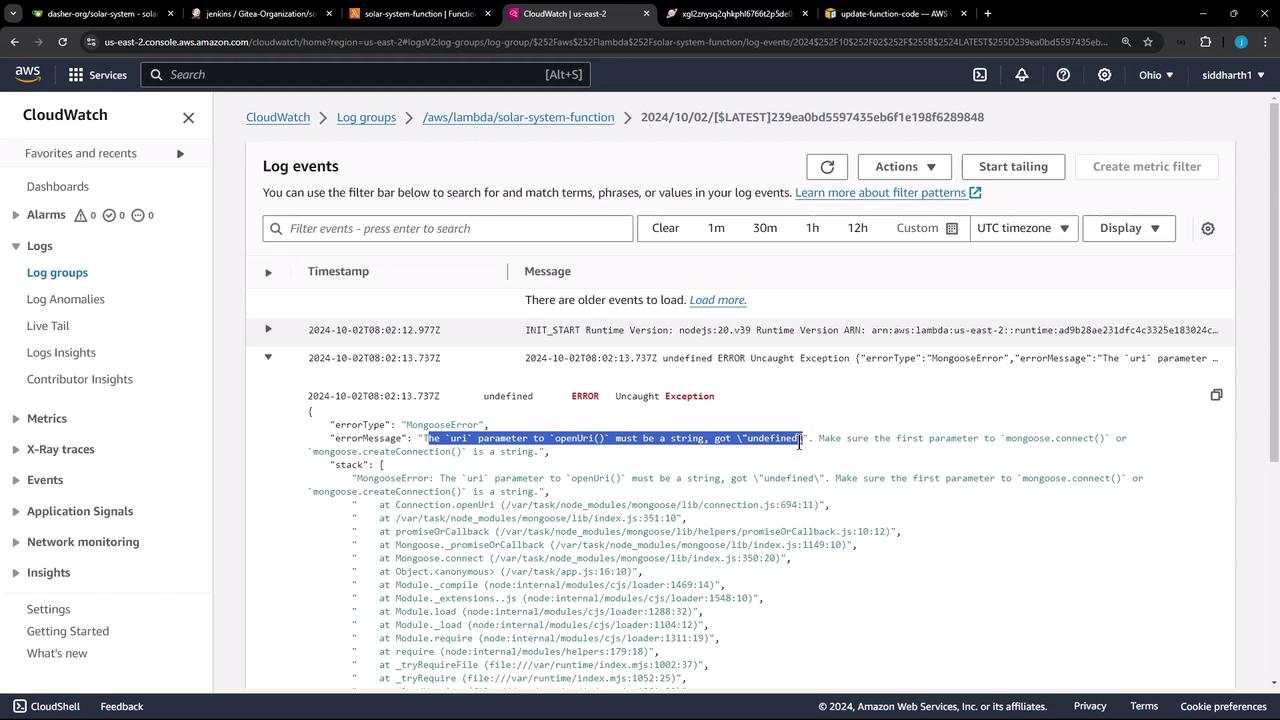
Task: Select the 30m time range filter
Action: coord(764,229)
